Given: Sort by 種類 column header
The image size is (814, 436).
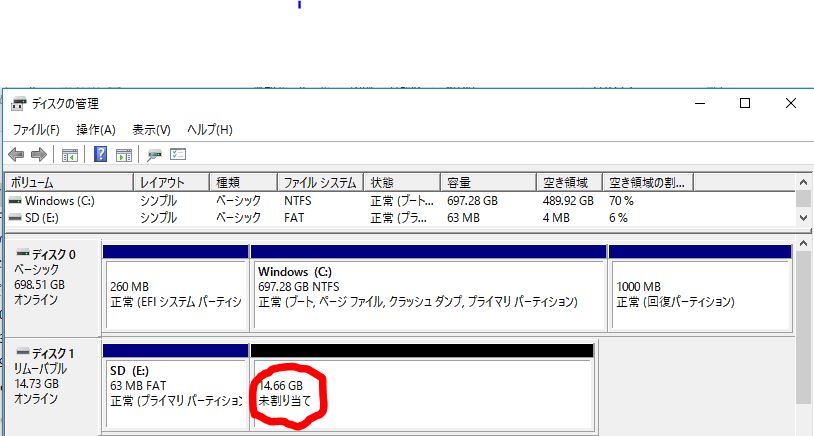Looking at the screenshot, I should (243, 183).
